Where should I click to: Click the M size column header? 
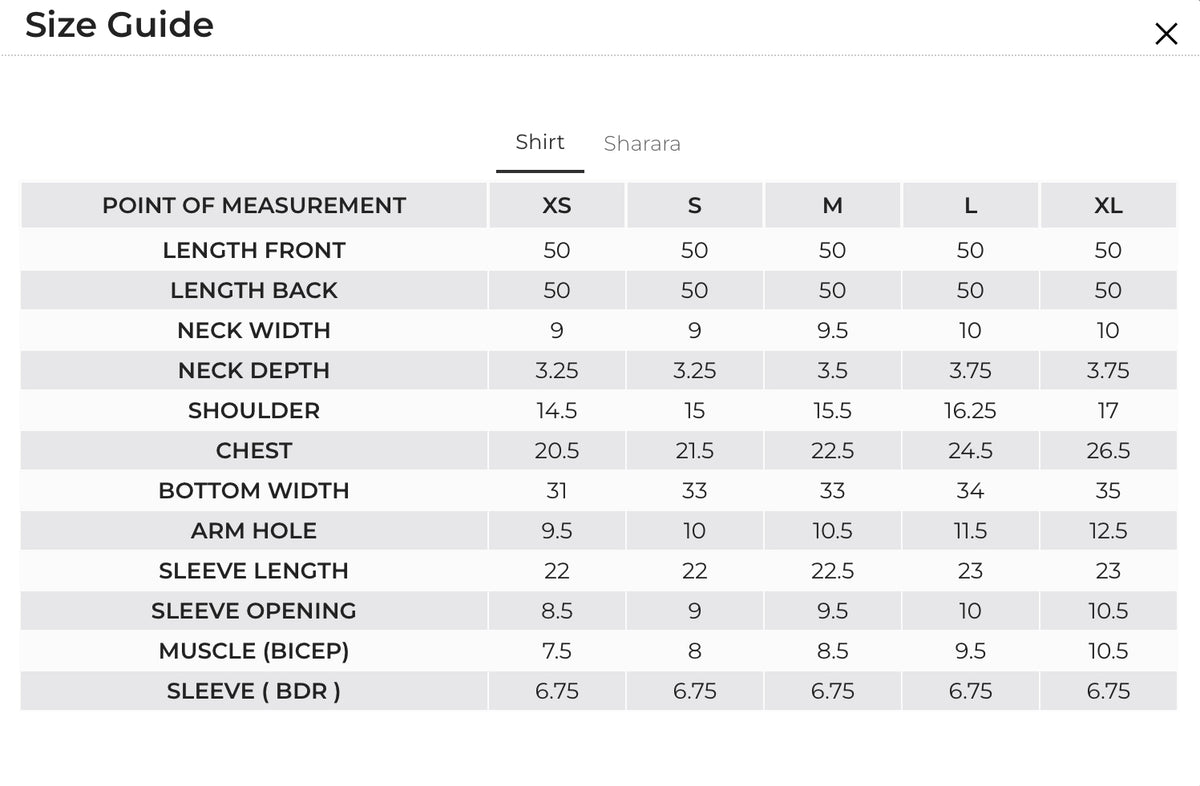[832, 205]
